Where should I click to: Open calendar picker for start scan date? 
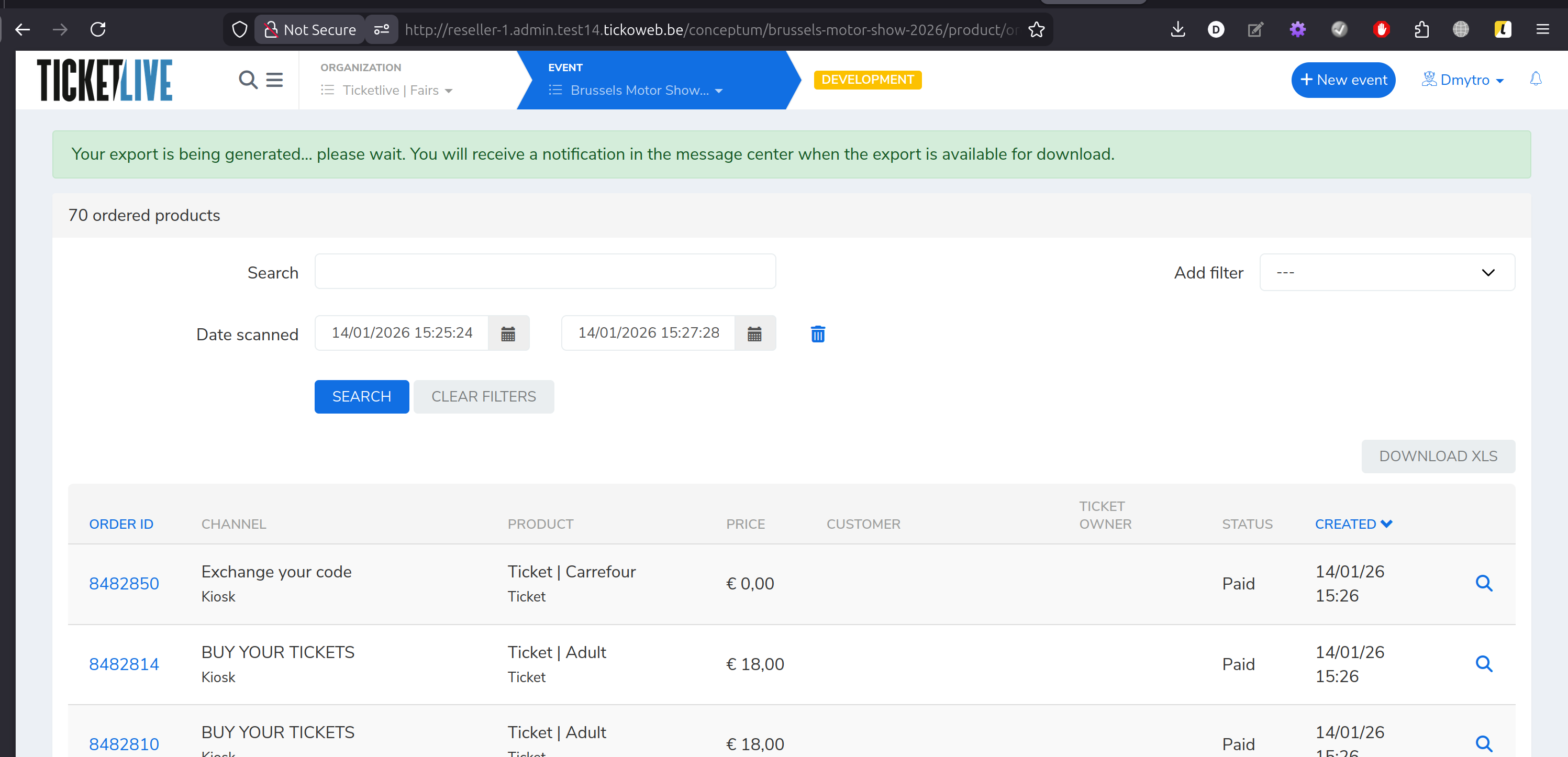(x=508, y=333)
